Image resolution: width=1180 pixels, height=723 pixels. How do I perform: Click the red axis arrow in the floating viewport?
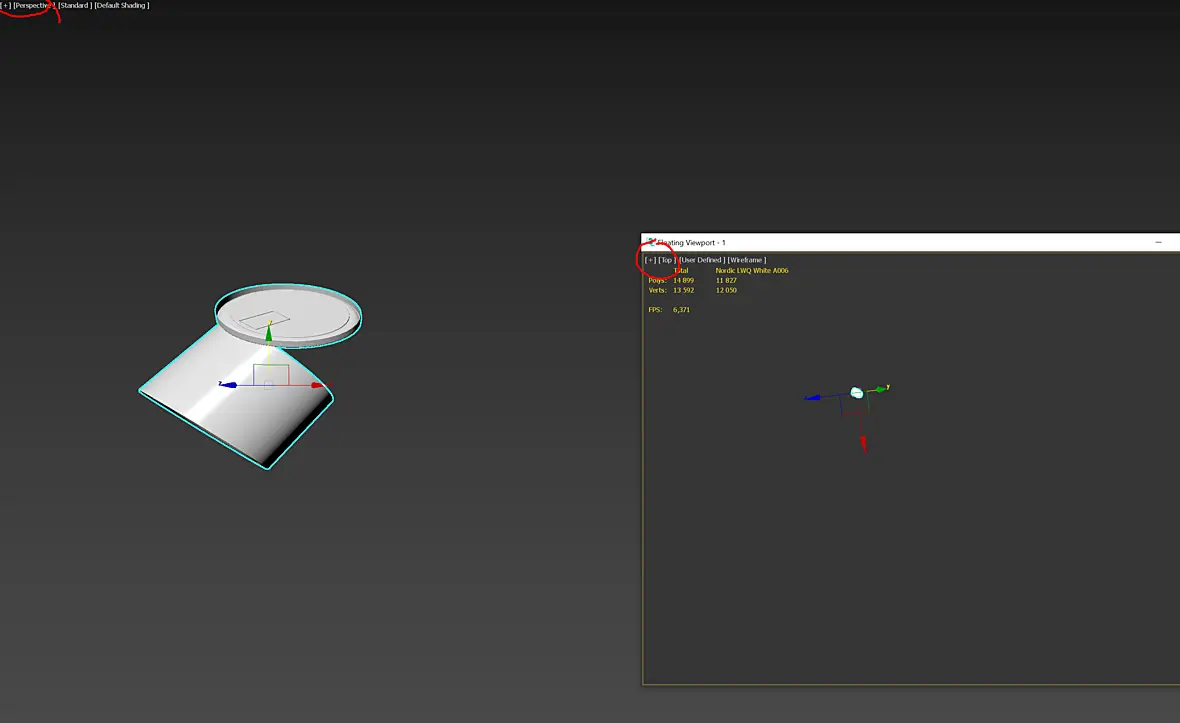[x=864, y=444]
